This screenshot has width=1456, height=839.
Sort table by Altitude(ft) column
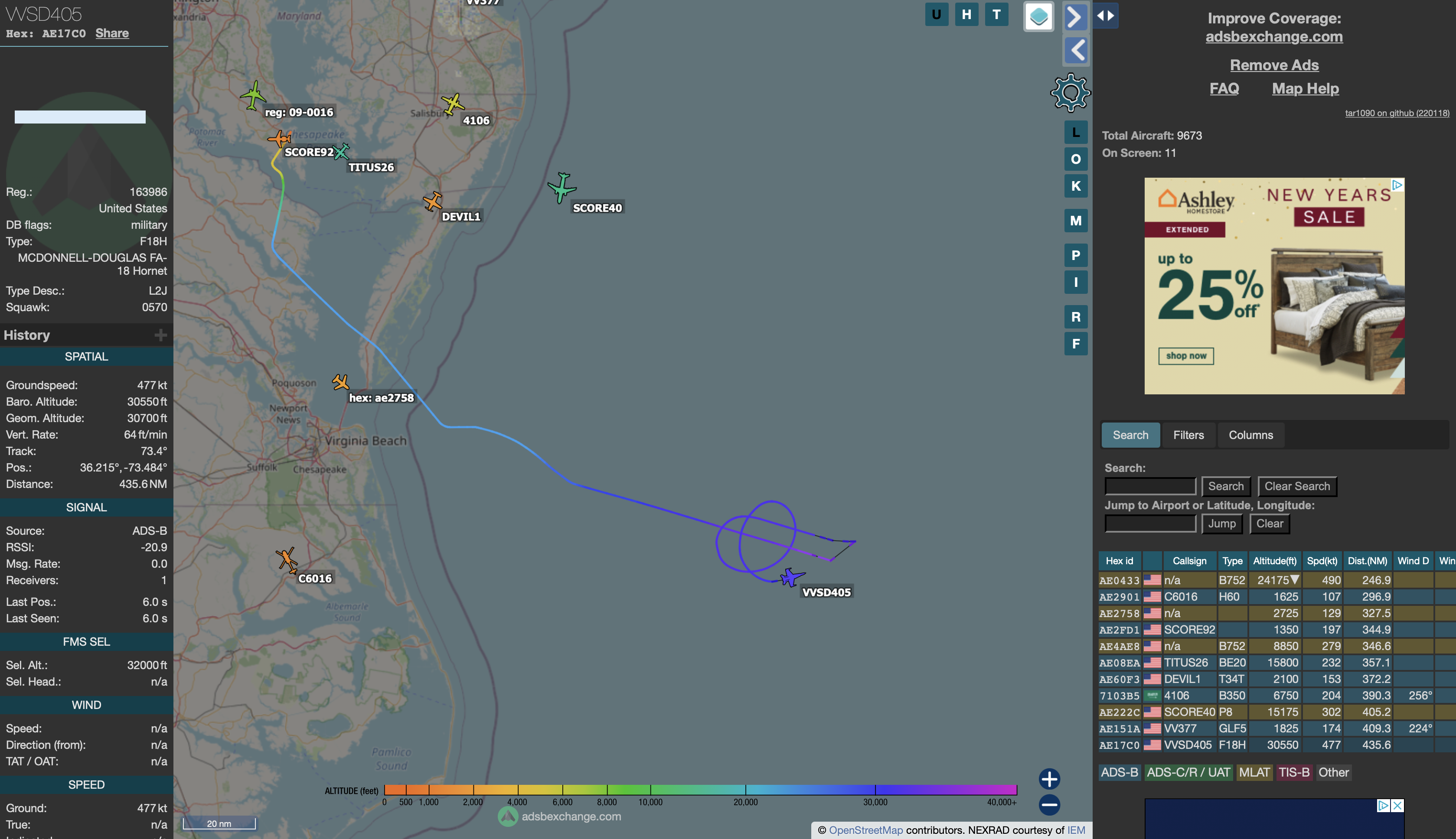[x=1274, y=561]
